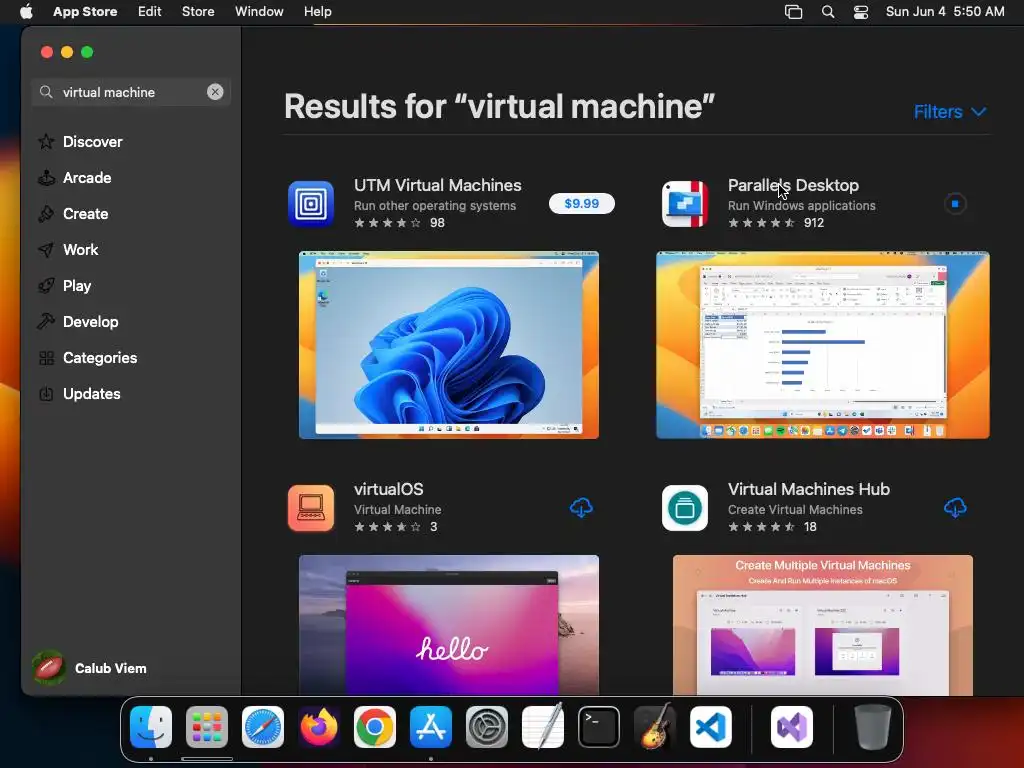This screenshot has height=768, width=1024.
Task: Click the App Store Dock icon
Action: pos(431,727)
